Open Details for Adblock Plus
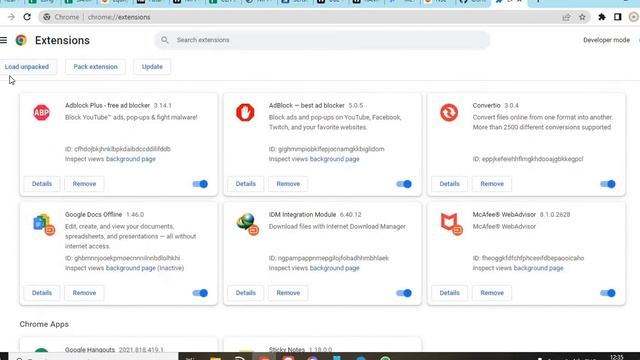Screen dimensions: 640x360 coord(42,184)
